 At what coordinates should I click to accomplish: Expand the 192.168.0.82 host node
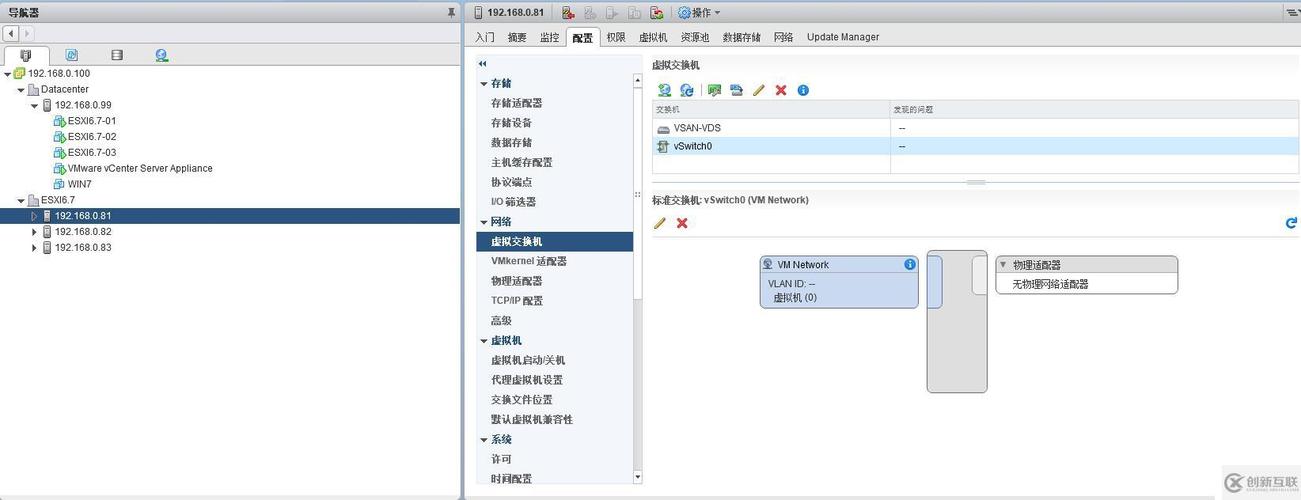click(x=34, y=232)
